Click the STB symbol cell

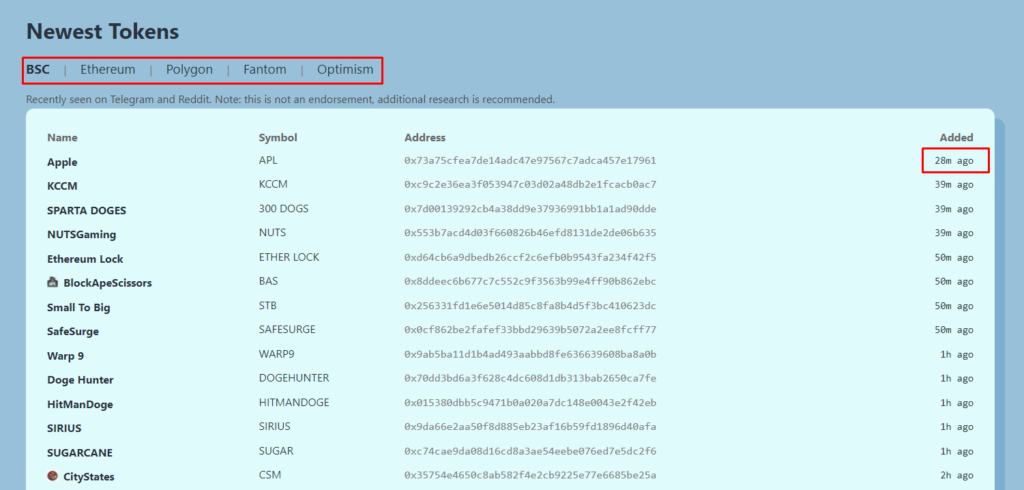coord(268,305)
